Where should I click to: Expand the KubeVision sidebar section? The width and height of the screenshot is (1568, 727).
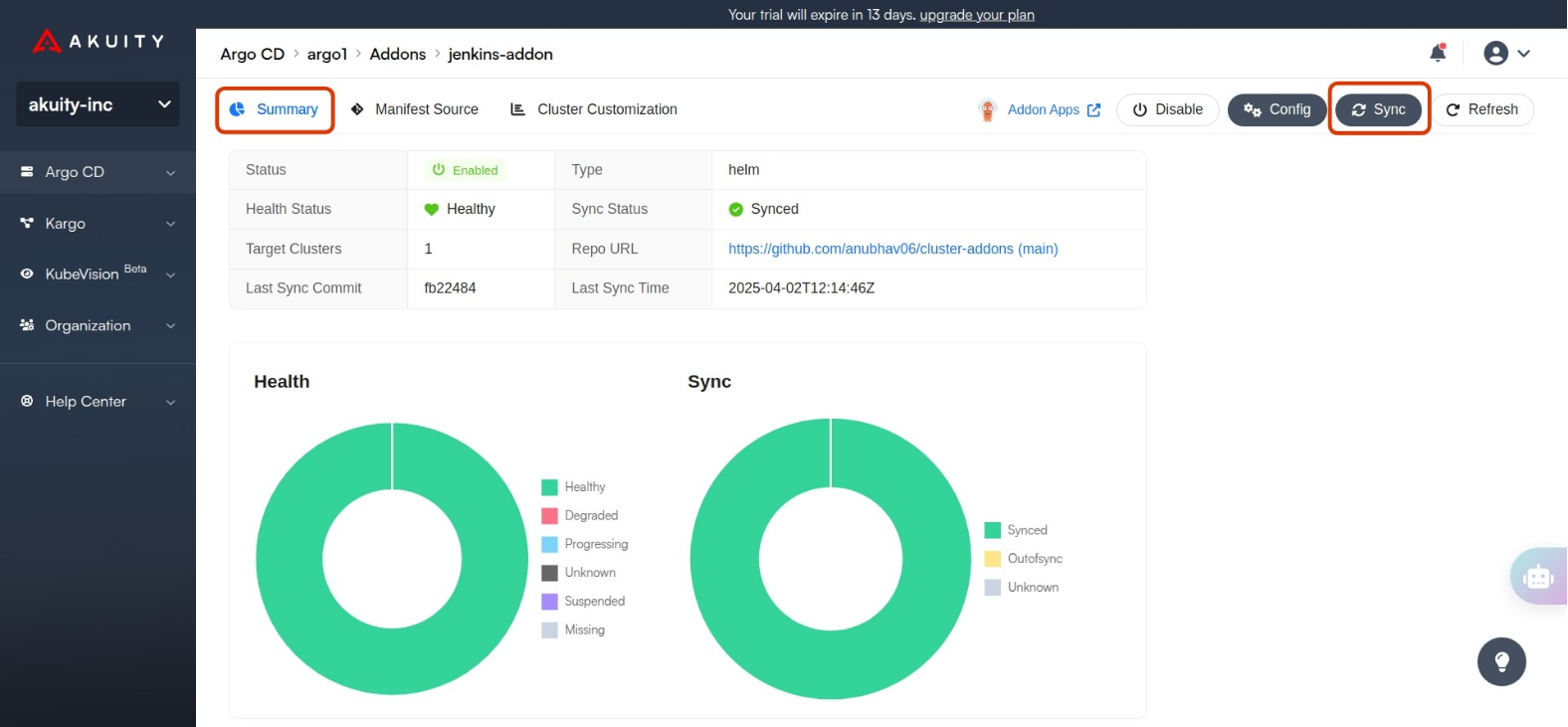click(x=170, y=275)
